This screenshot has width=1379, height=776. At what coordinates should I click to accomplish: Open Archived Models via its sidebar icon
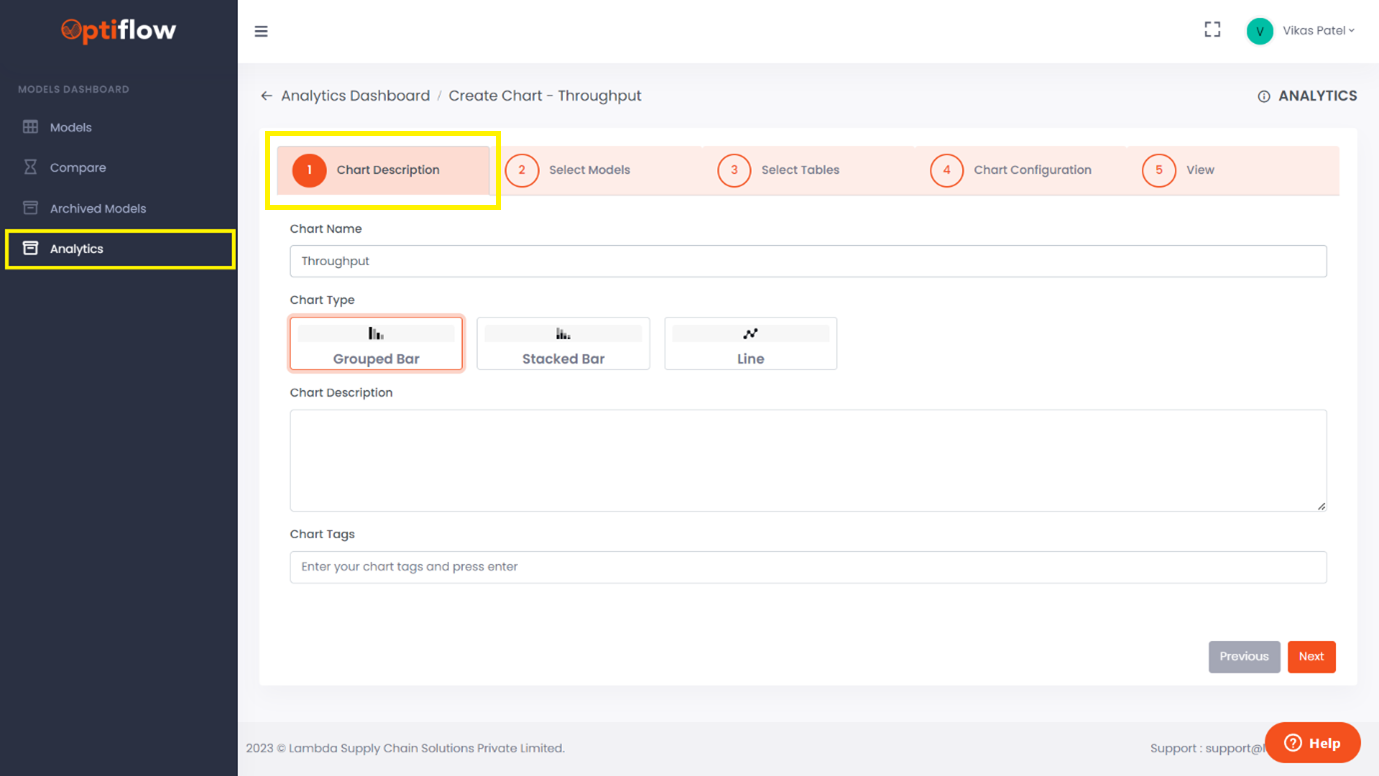pos(30,208)
